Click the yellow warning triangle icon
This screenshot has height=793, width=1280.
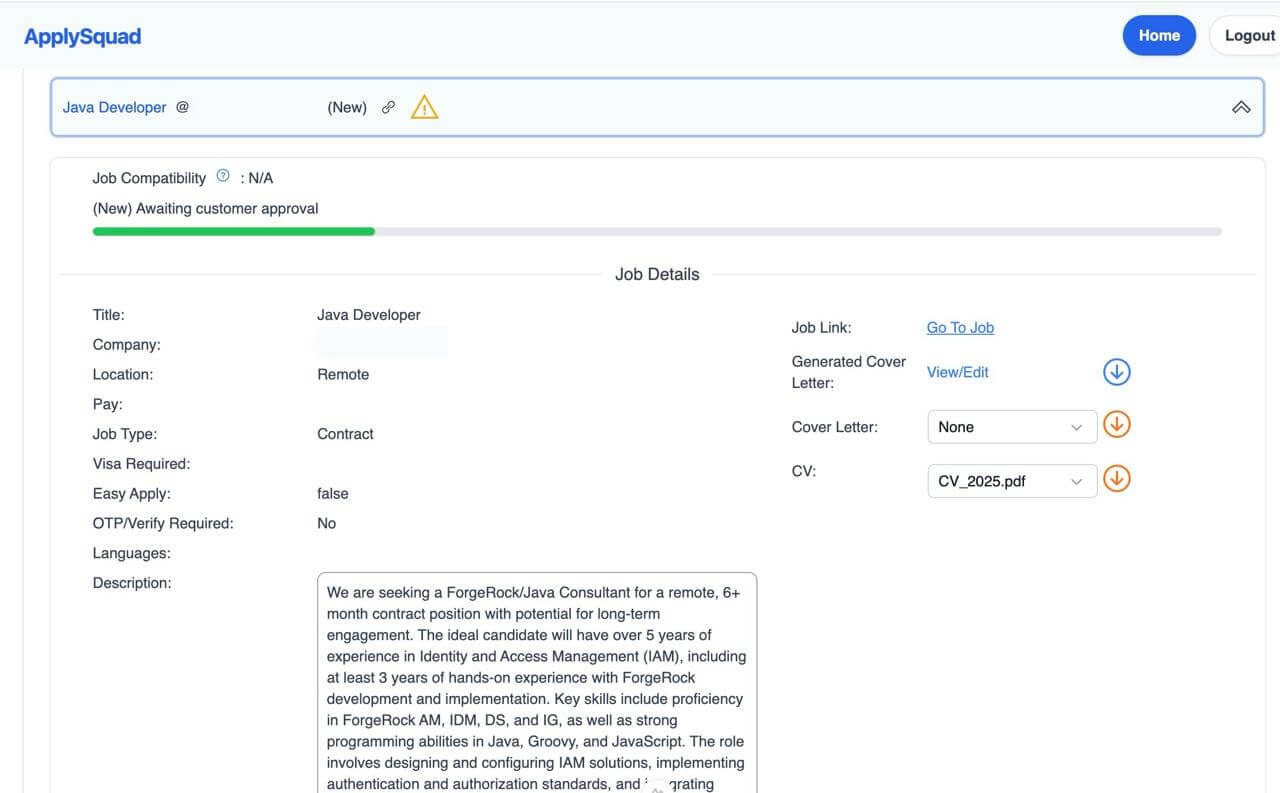(x=424, y=107)
